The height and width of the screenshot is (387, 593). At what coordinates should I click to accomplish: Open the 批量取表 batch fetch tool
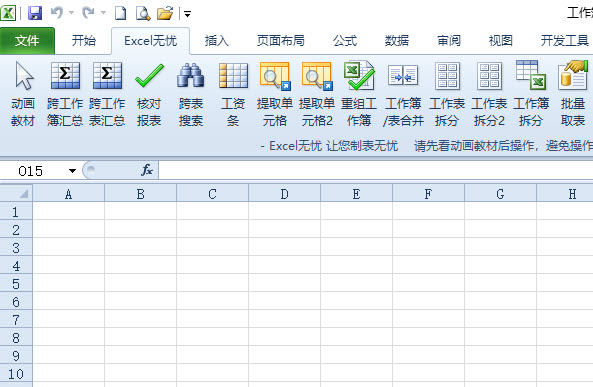click(x=573, y=94)
